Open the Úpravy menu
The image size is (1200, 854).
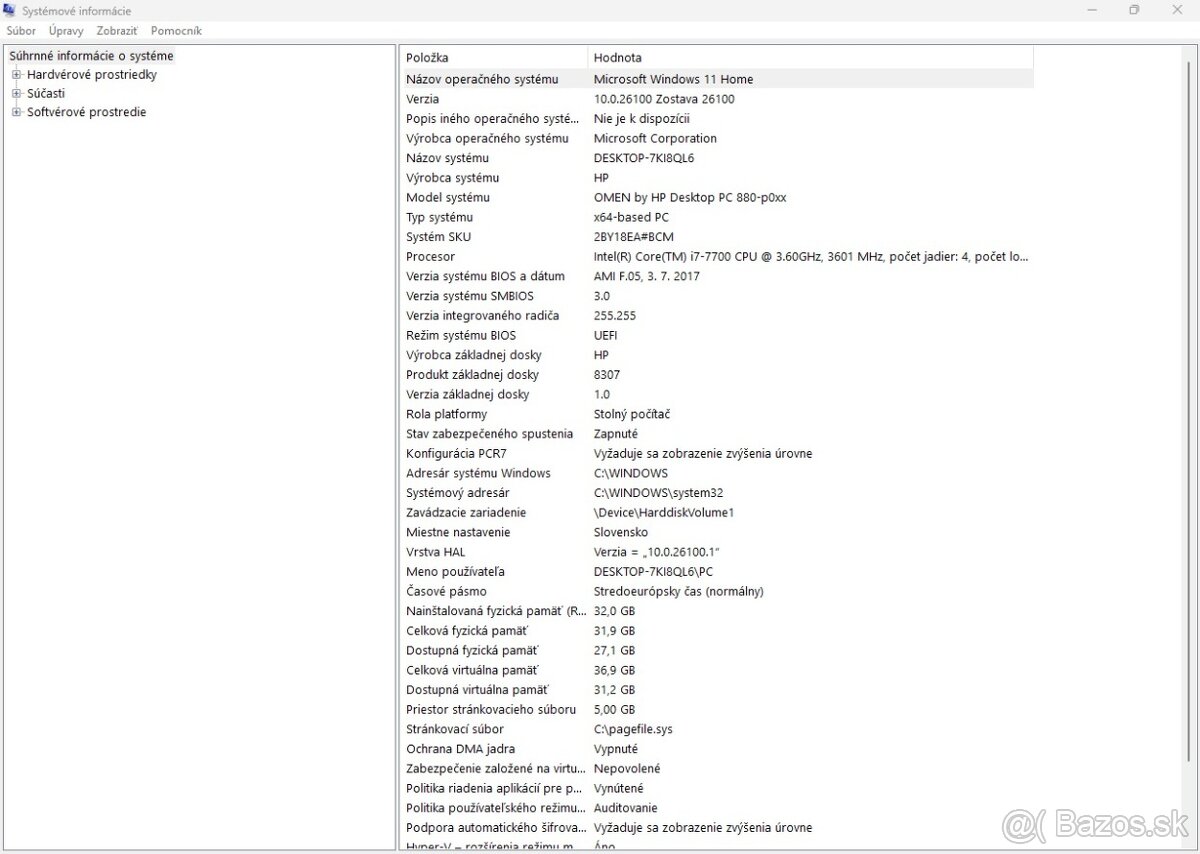[66, 31]
